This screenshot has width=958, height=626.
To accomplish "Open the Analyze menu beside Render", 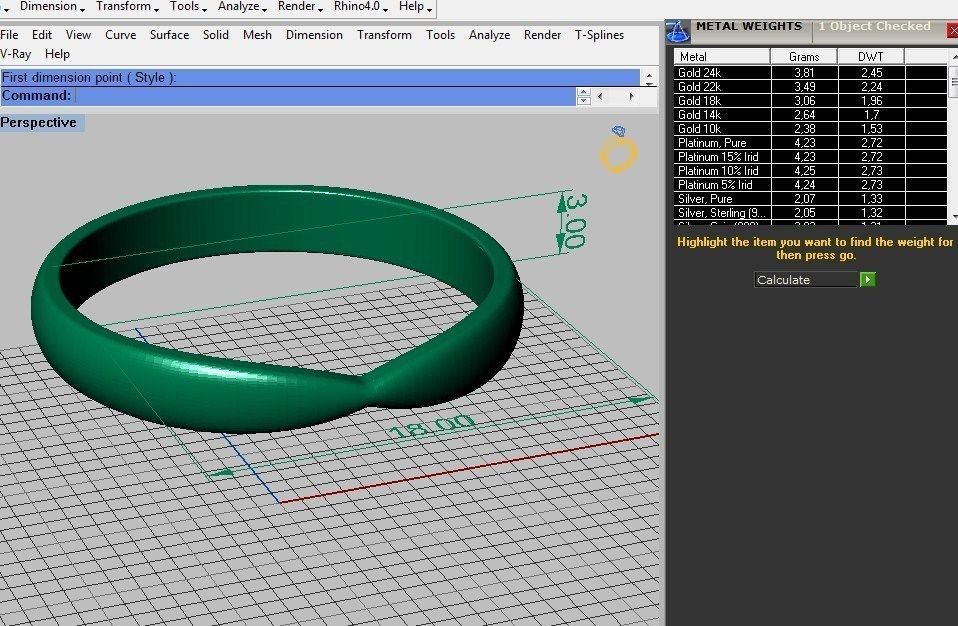I will click(489, 35).
